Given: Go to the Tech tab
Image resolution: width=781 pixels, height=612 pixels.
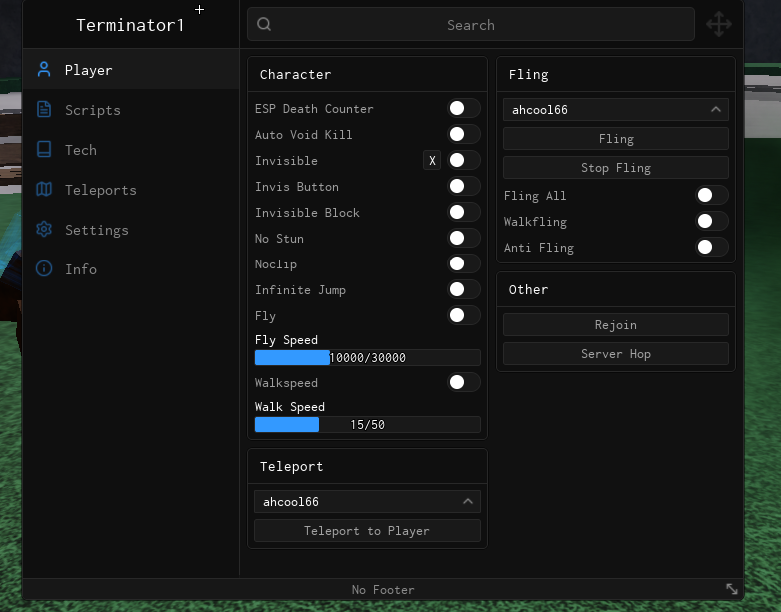Looking at the screenshot, I should click(x=131, y=149).
